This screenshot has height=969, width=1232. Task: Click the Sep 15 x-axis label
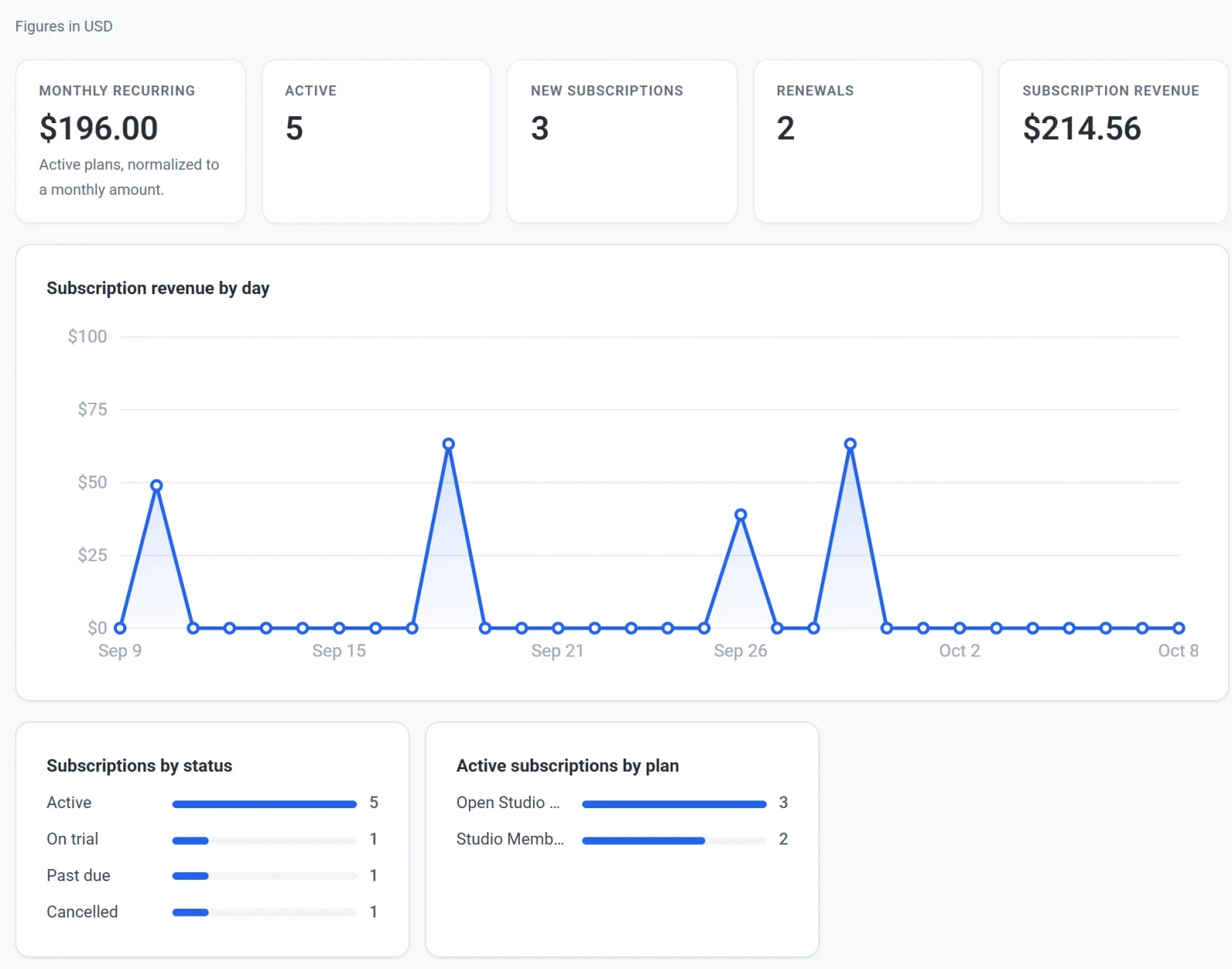pos(339,651)
